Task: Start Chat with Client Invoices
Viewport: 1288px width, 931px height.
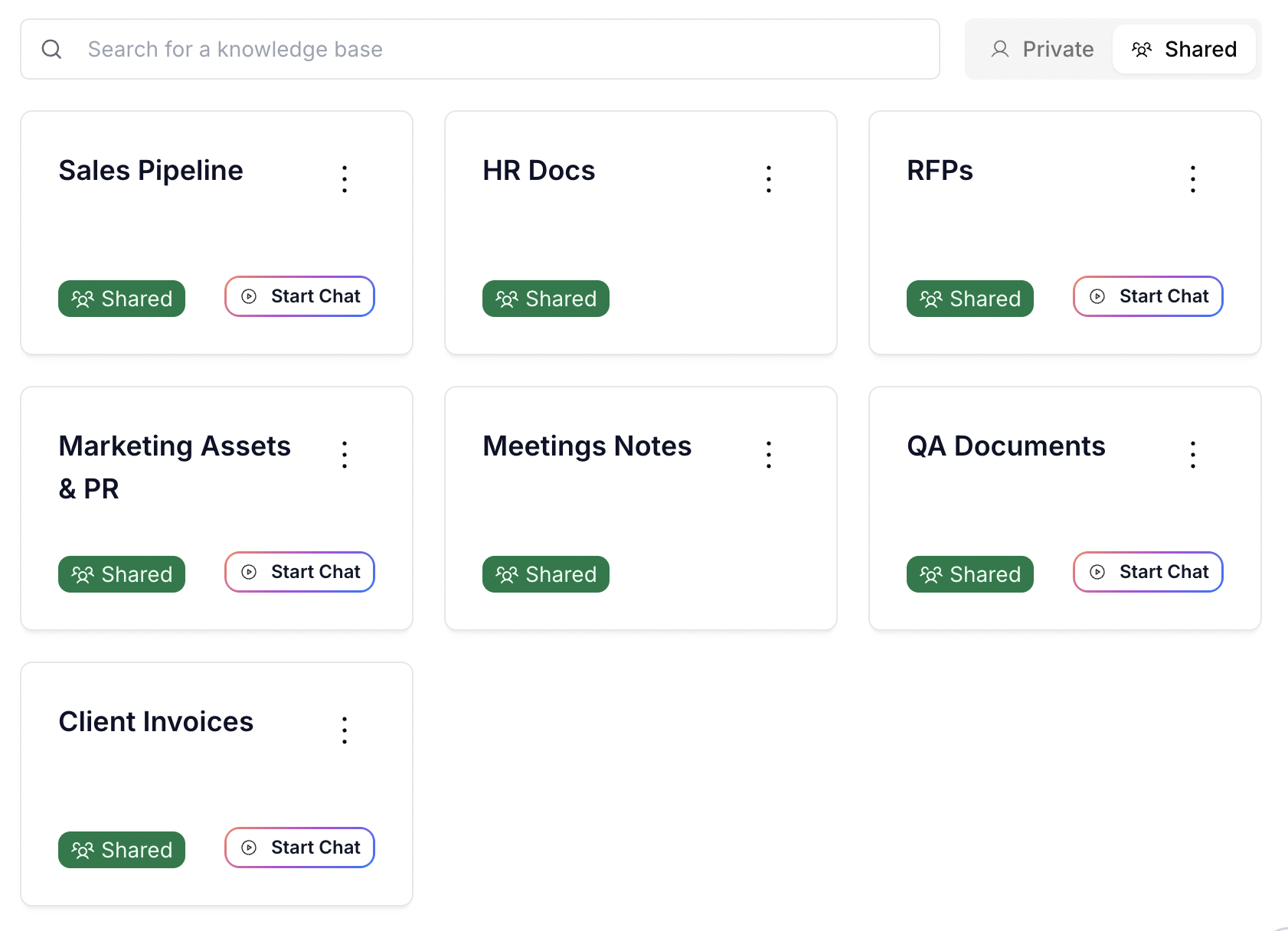Action: click(x=299, y=848)
